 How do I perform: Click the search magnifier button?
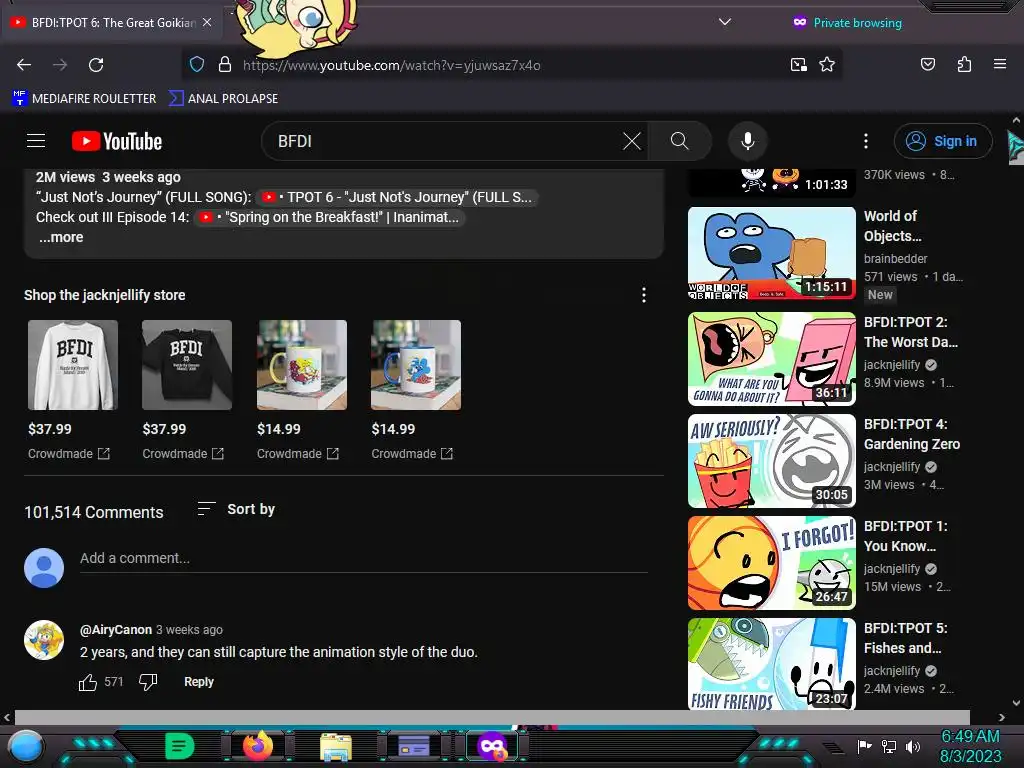[679, 141]
